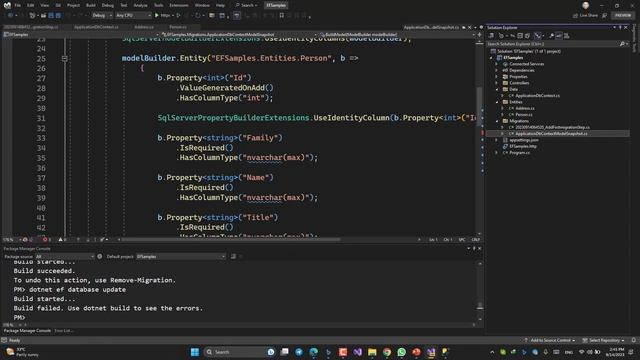Viewport: 640px width, 360px height.
Task: Open Properties wrench in Solution Explorer toolbar
Action: point(551,36)
